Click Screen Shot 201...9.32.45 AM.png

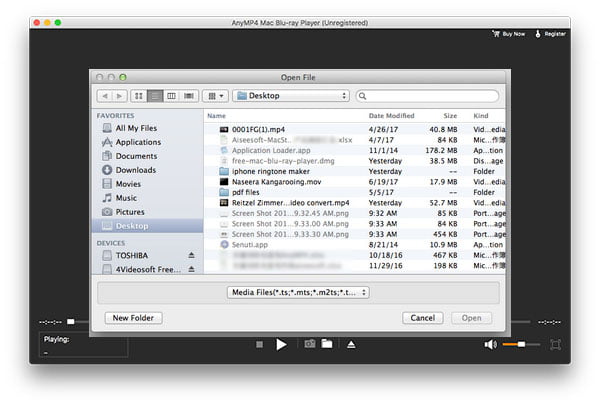pyautogui.click(x=355, y=213)
